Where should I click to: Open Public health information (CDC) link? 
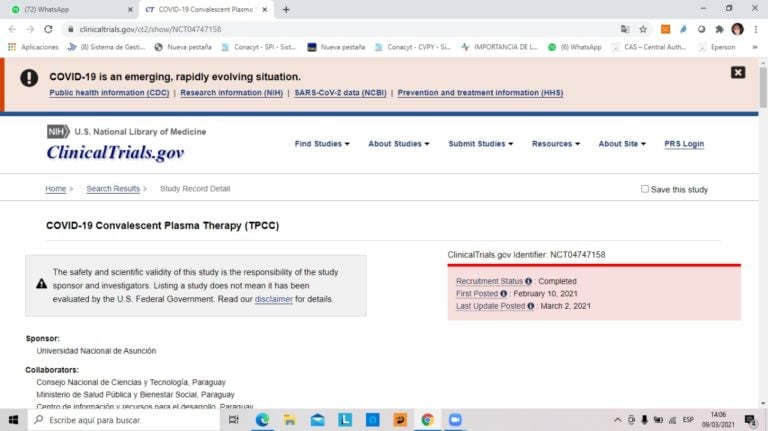(109, 93)
